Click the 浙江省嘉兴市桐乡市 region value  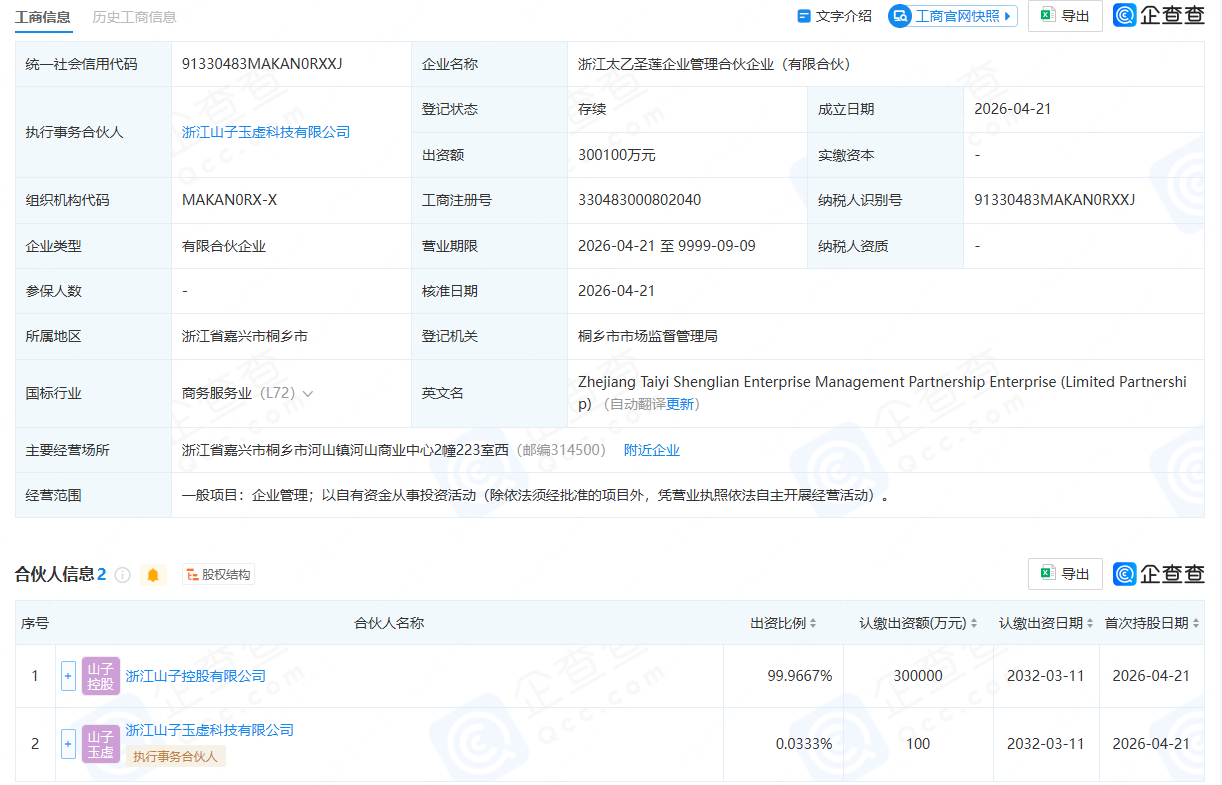[x=245, y=336]
